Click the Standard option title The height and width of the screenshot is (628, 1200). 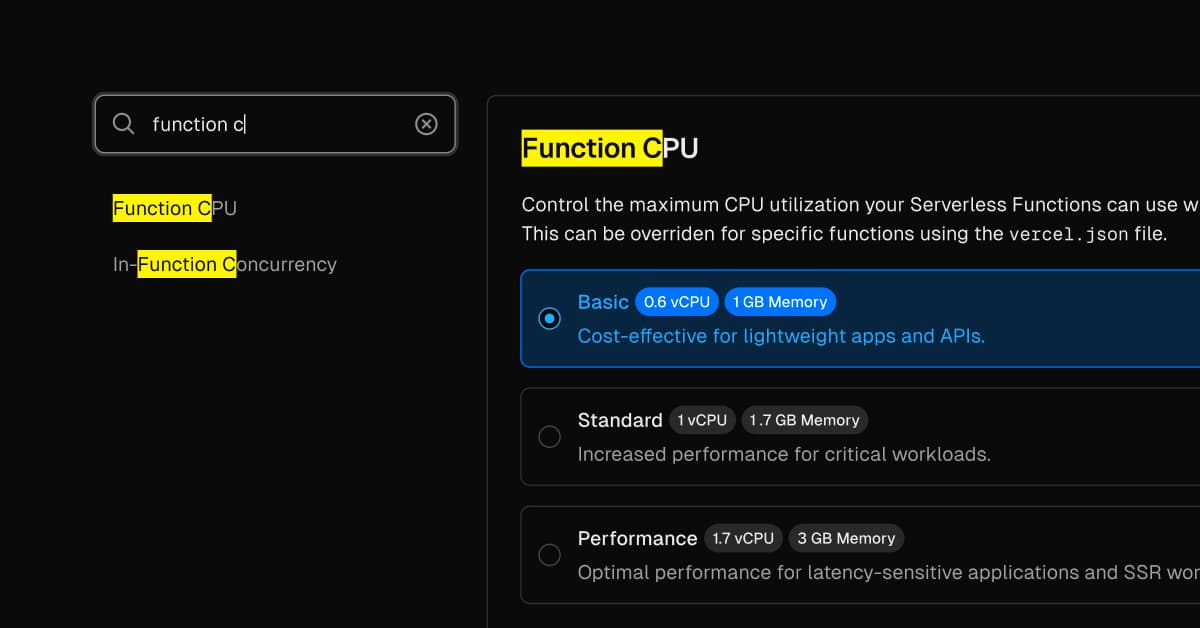click(620, 420)
